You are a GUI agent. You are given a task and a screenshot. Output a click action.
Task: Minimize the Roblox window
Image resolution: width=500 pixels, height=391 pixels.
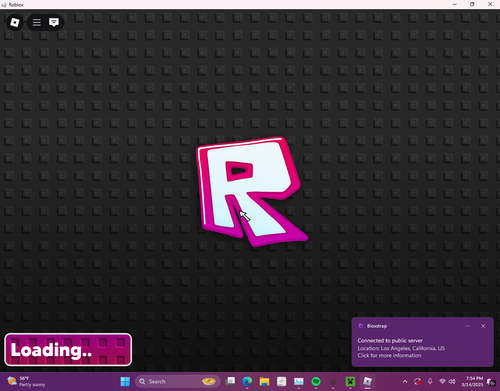[455, 4]
